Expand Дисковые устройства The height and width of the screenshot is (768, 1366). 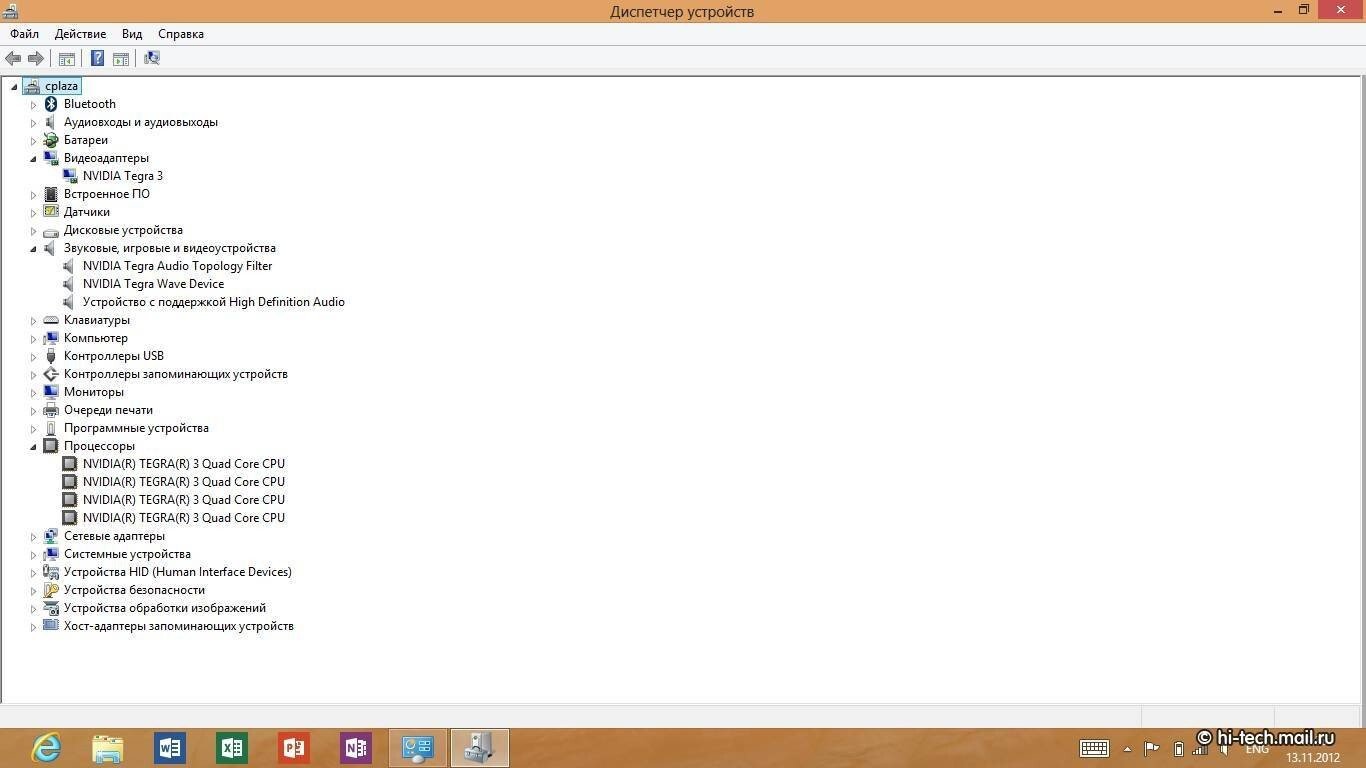point(33,230)
